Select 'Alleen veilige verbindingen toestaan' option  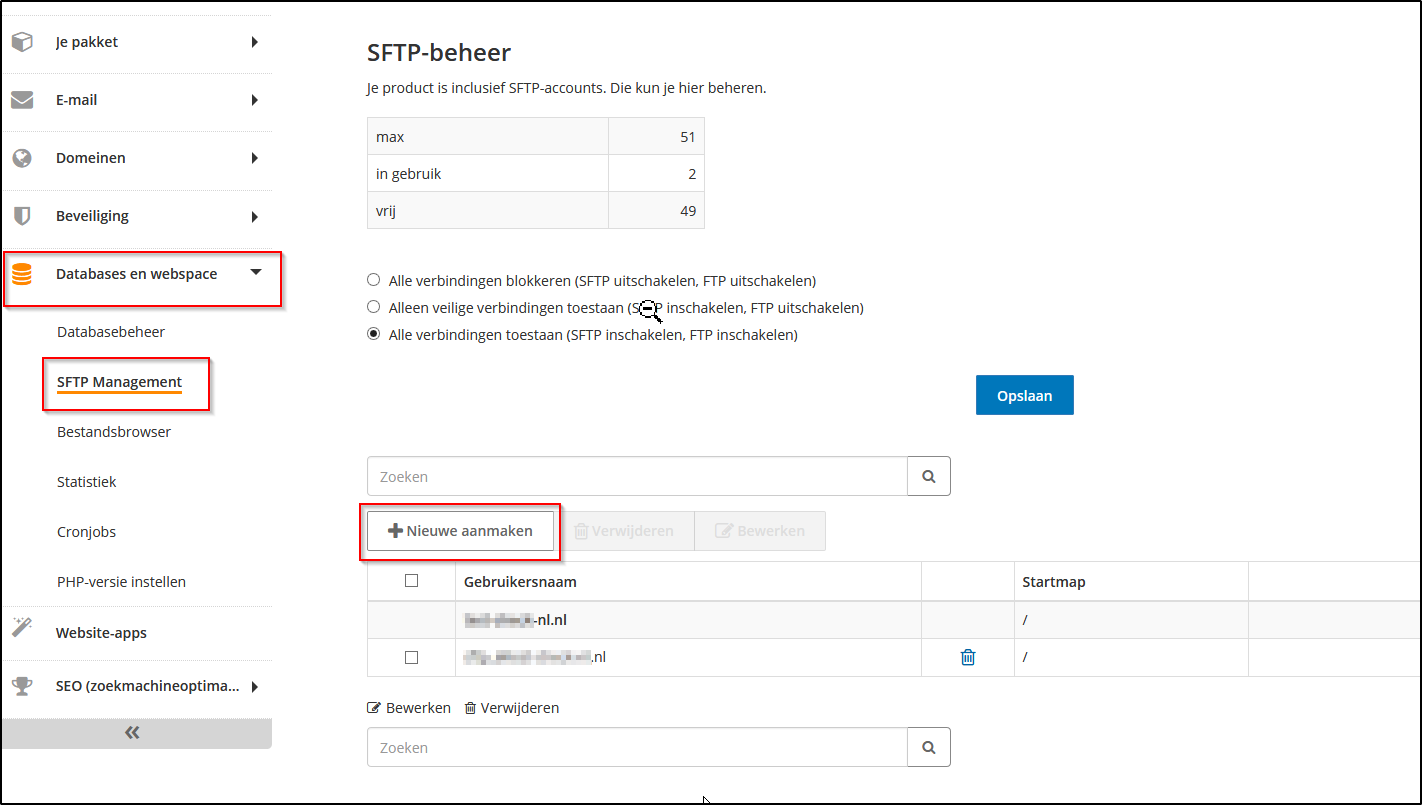(374, 307)
